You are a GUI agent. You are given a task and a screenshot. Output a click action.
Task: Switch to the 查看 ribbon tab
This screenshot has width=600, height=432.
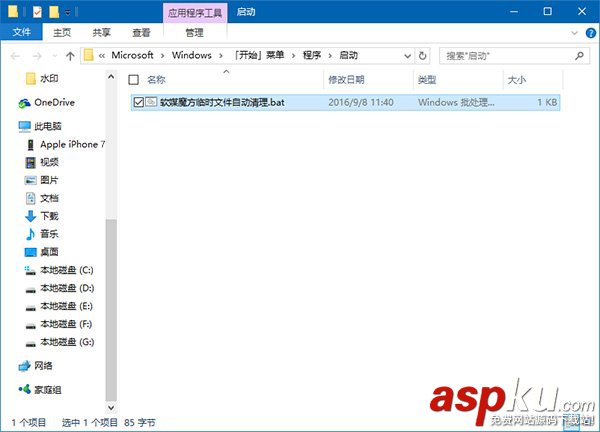click(141, 33)
